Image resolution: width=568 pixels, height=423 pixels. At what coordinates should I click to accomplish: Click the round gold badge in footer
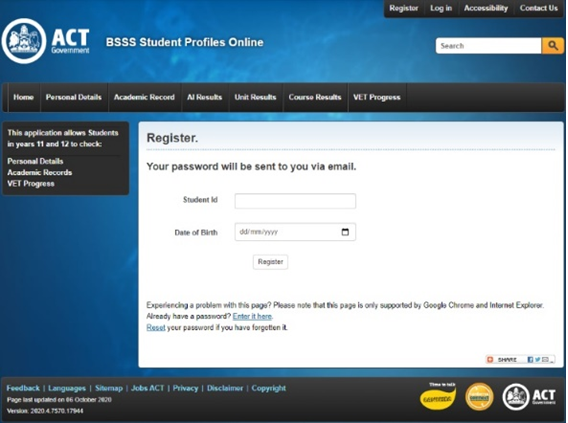click(479, 397)
